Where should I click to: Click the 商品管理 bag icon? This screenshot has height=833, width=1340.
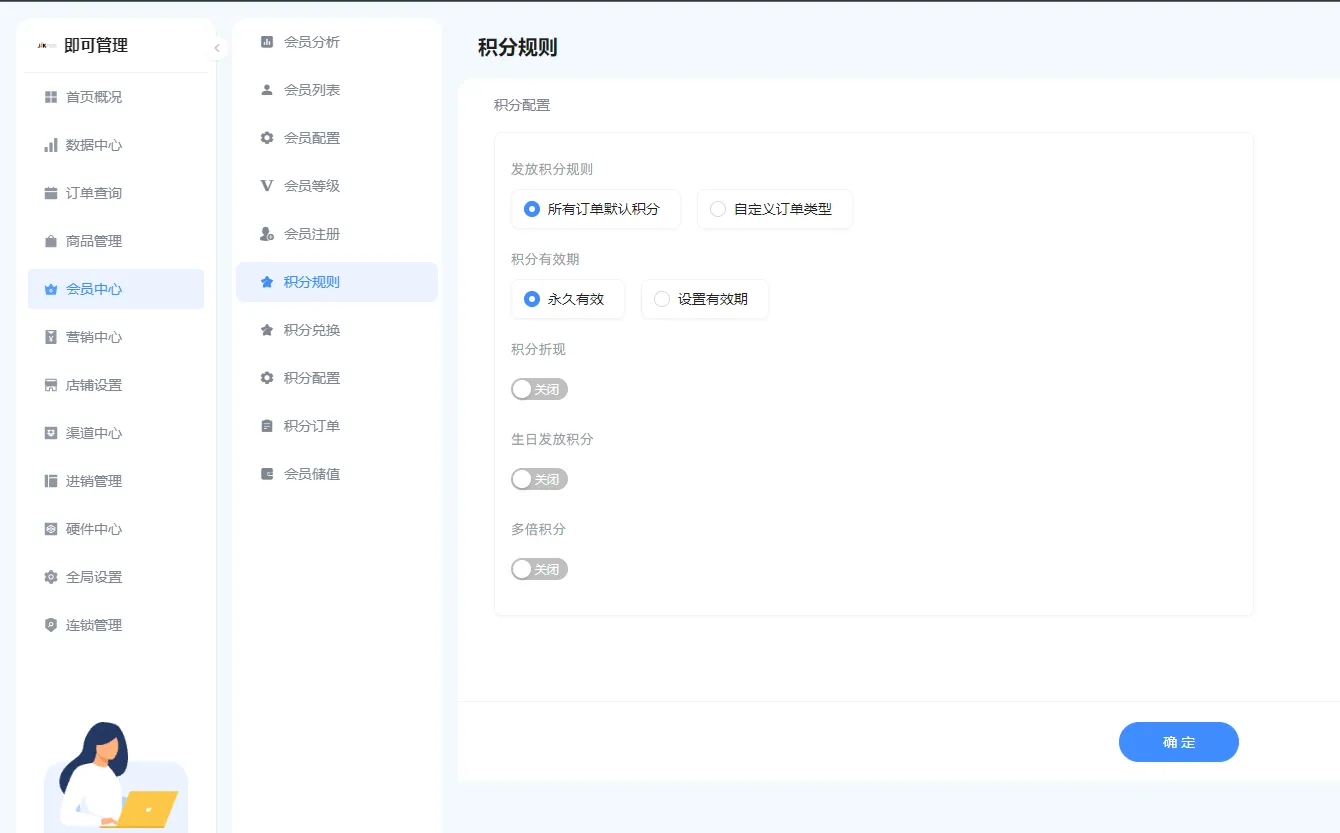coord(51,241)
